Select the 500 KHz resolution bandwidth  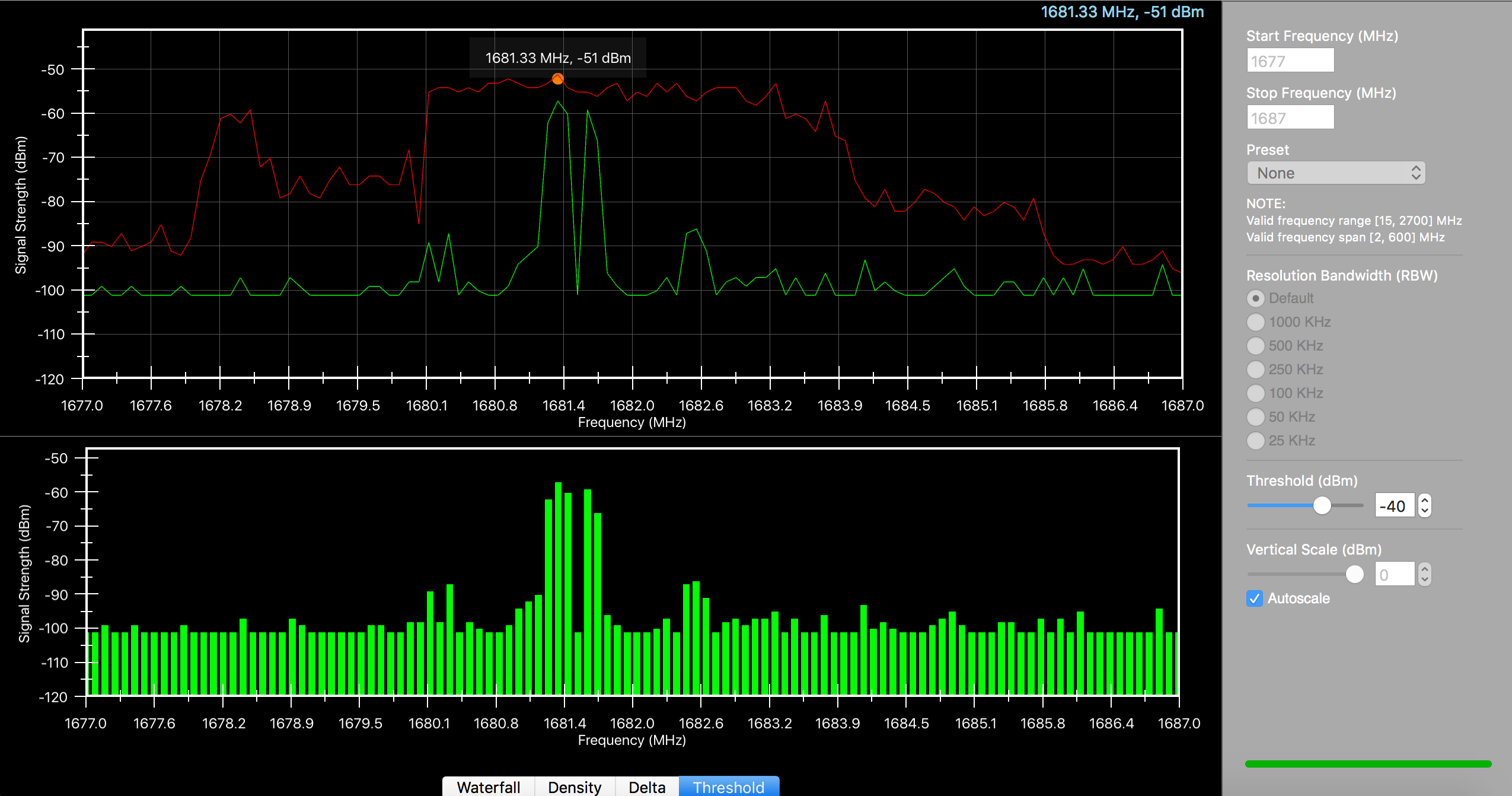(1255, 346)
